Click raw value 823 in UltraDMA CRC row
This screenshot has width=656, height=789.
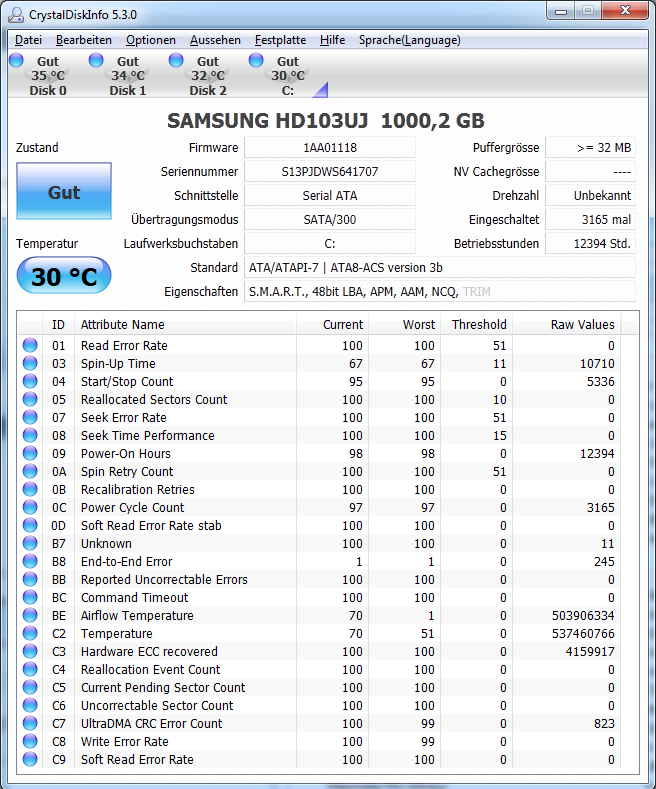pos(604,724)
